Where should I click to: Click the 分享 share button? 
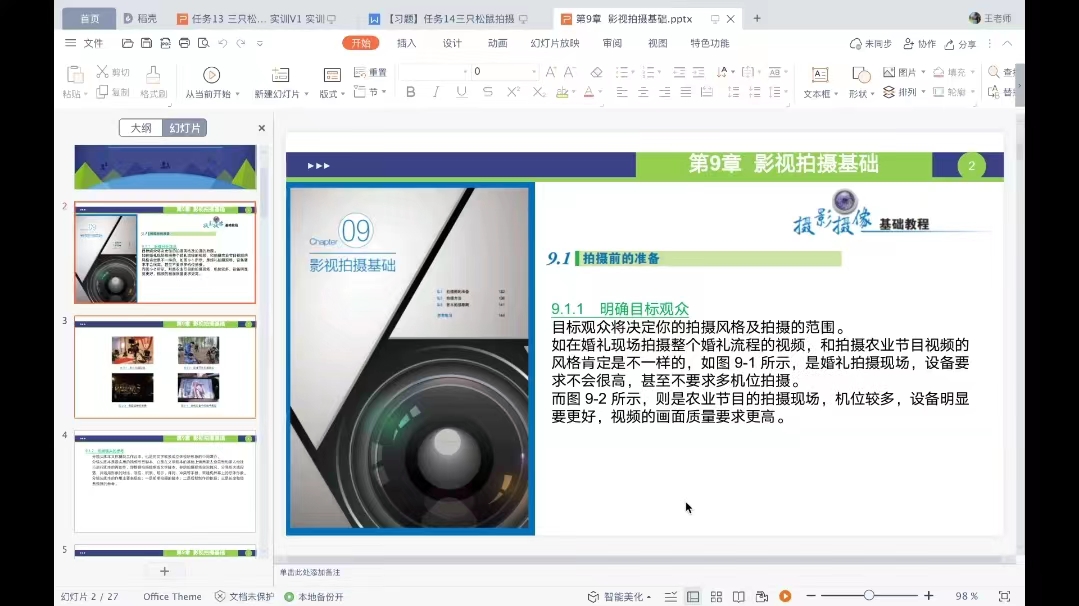click(x=961, y=44)
